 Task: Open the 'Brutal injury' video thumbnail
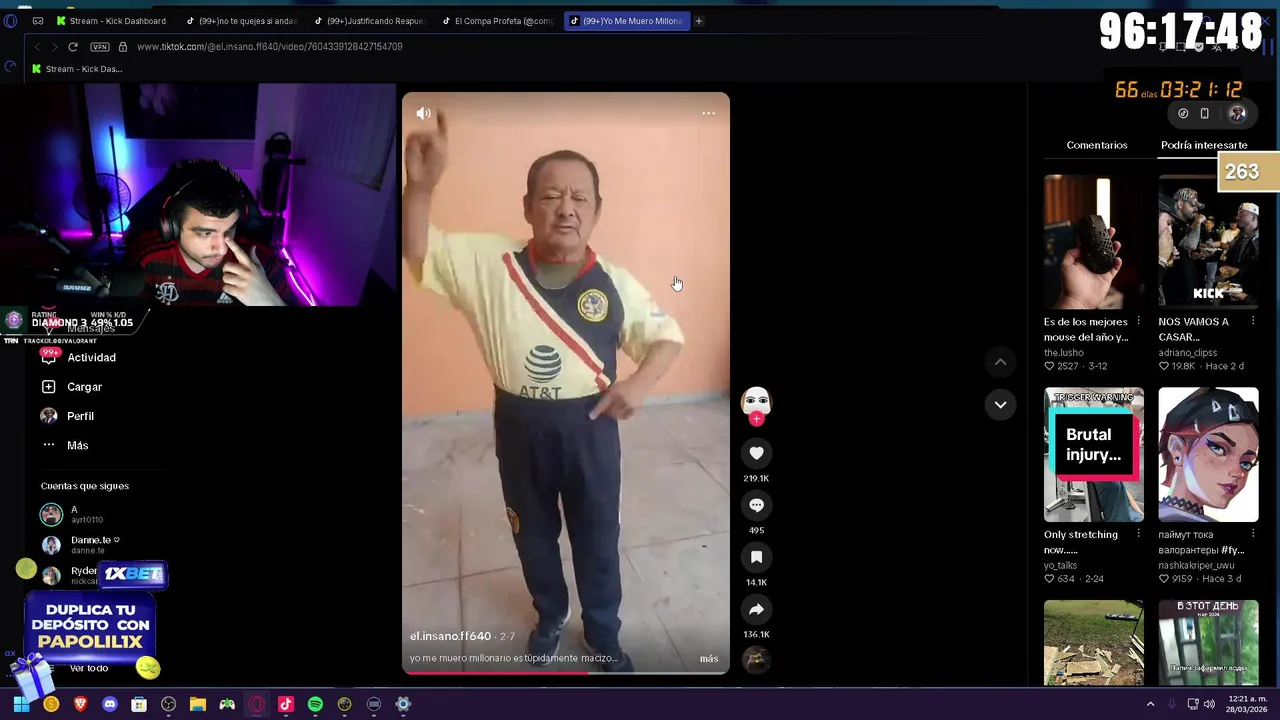pos(1094,454)
